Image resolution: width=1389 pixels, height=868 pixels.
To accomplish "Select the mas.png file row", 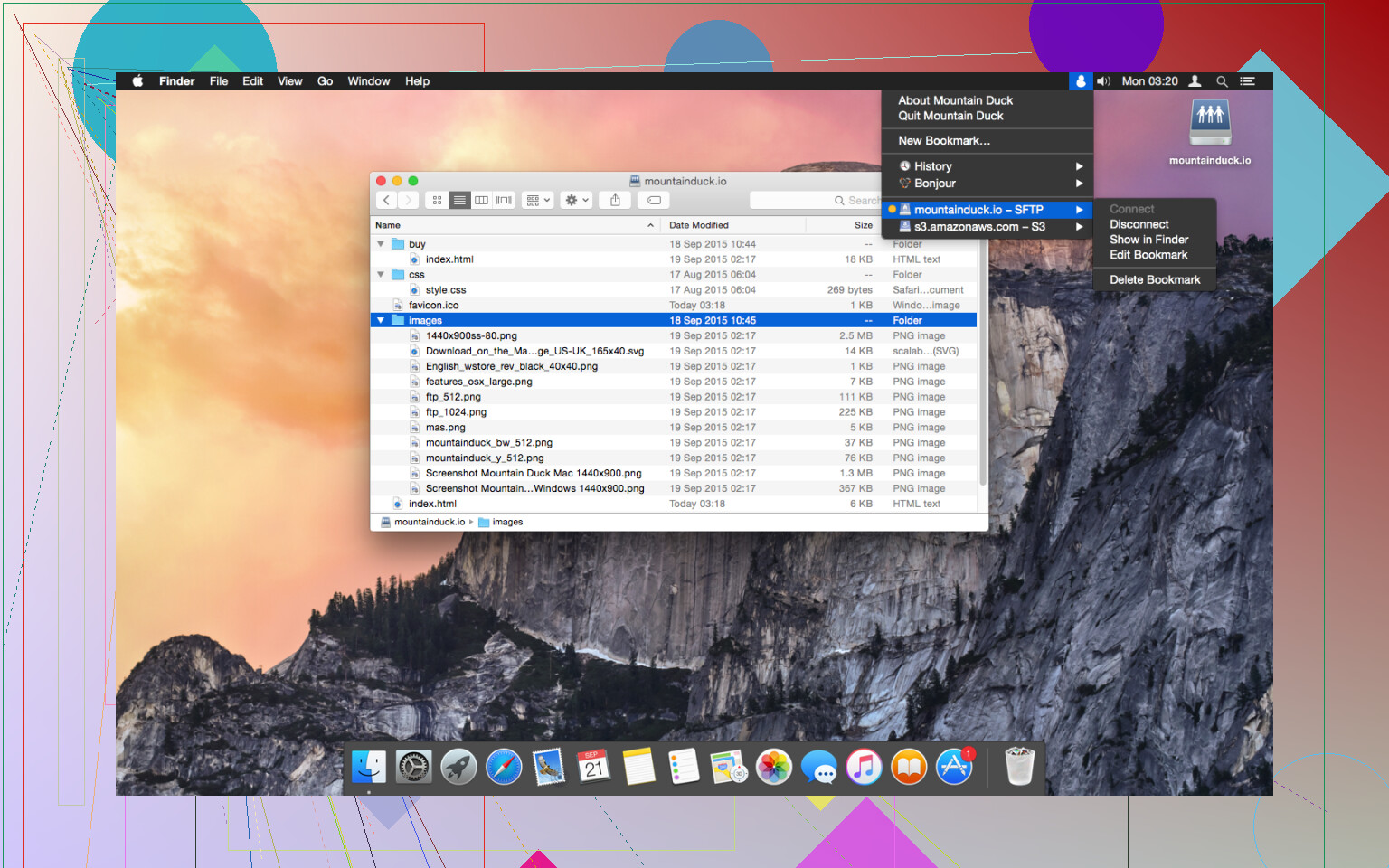I will [674, 428].
